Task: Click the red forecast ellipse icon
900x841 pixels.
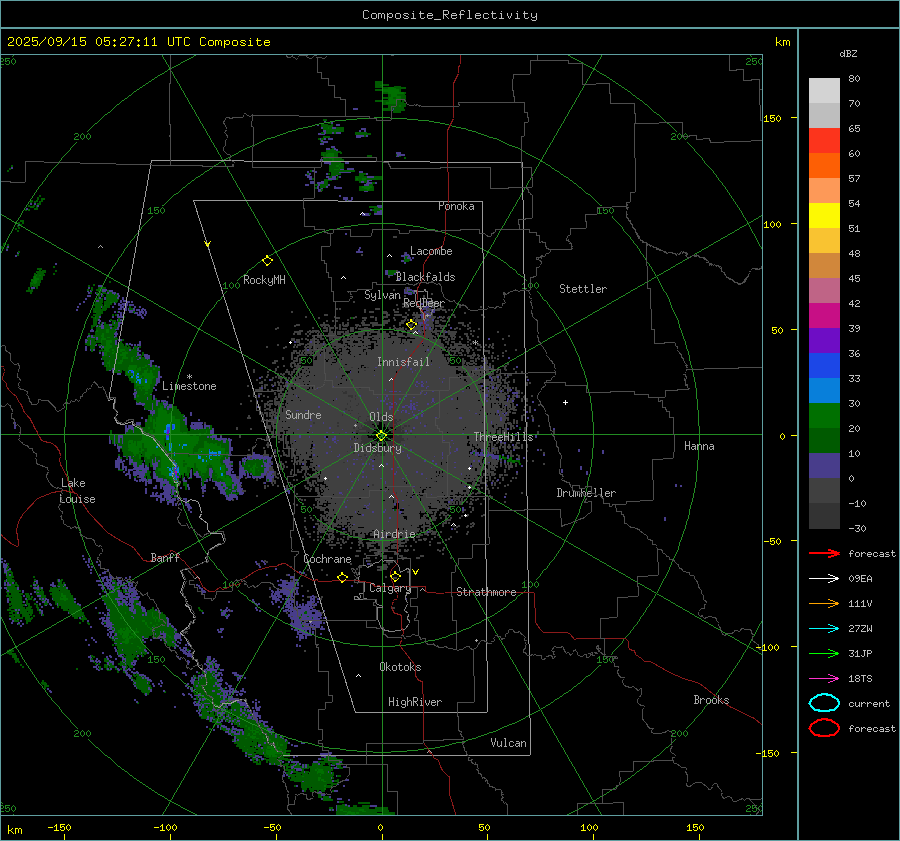Action: tap(824, 728)
